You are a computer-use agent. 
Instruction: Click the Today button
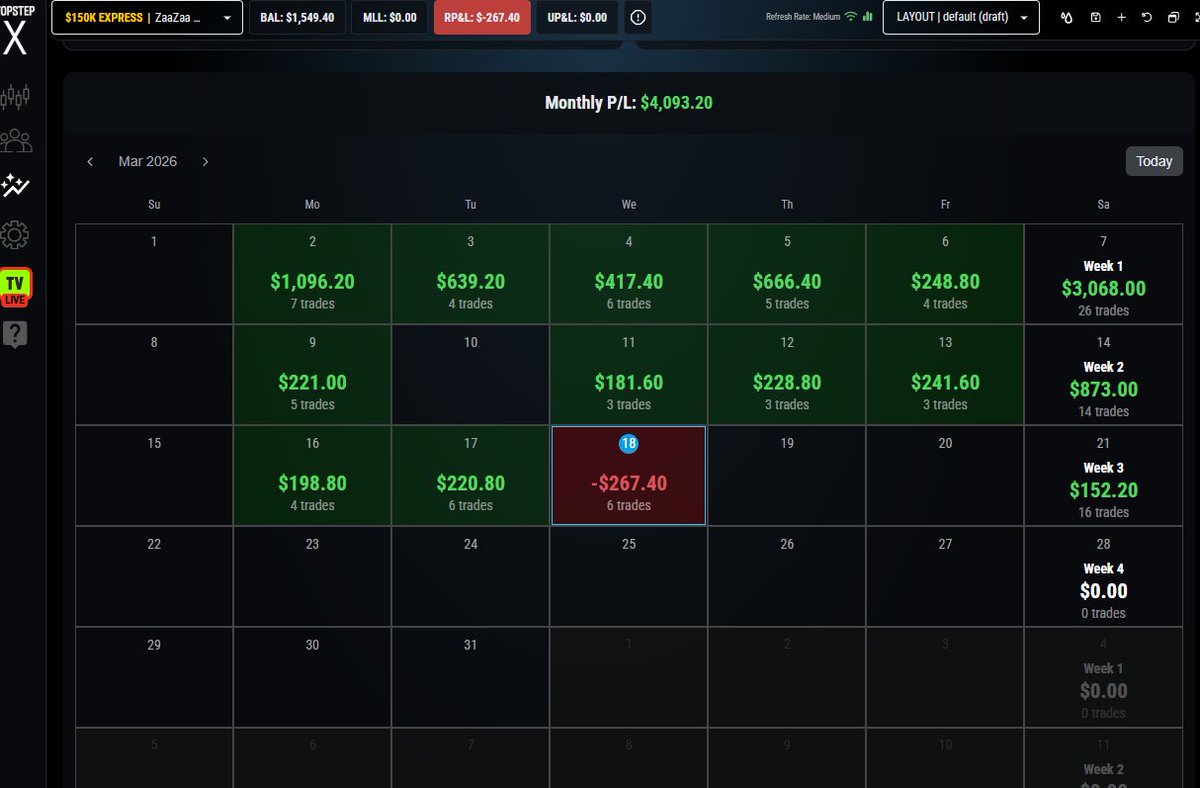coord(1154,161)
